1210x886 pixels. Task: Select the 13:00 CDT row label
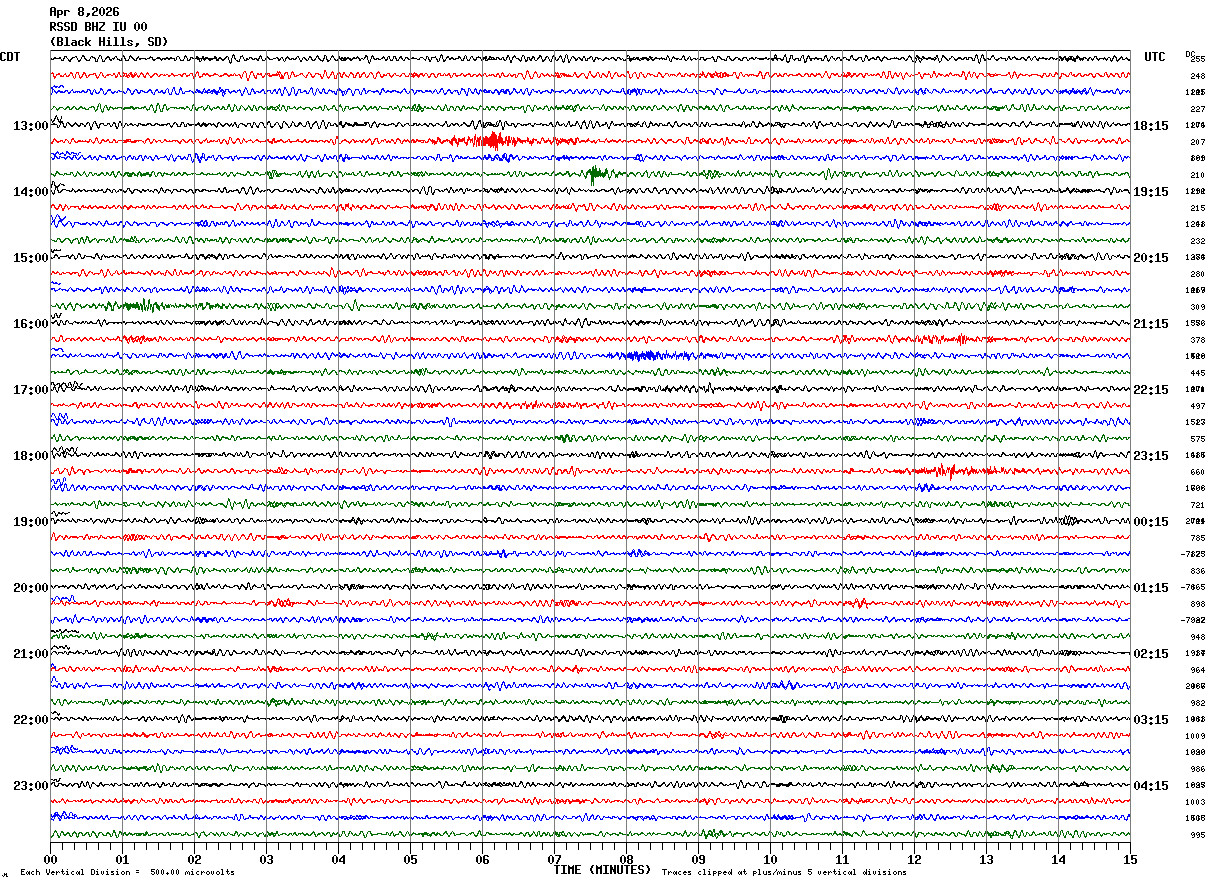point(31,126)
